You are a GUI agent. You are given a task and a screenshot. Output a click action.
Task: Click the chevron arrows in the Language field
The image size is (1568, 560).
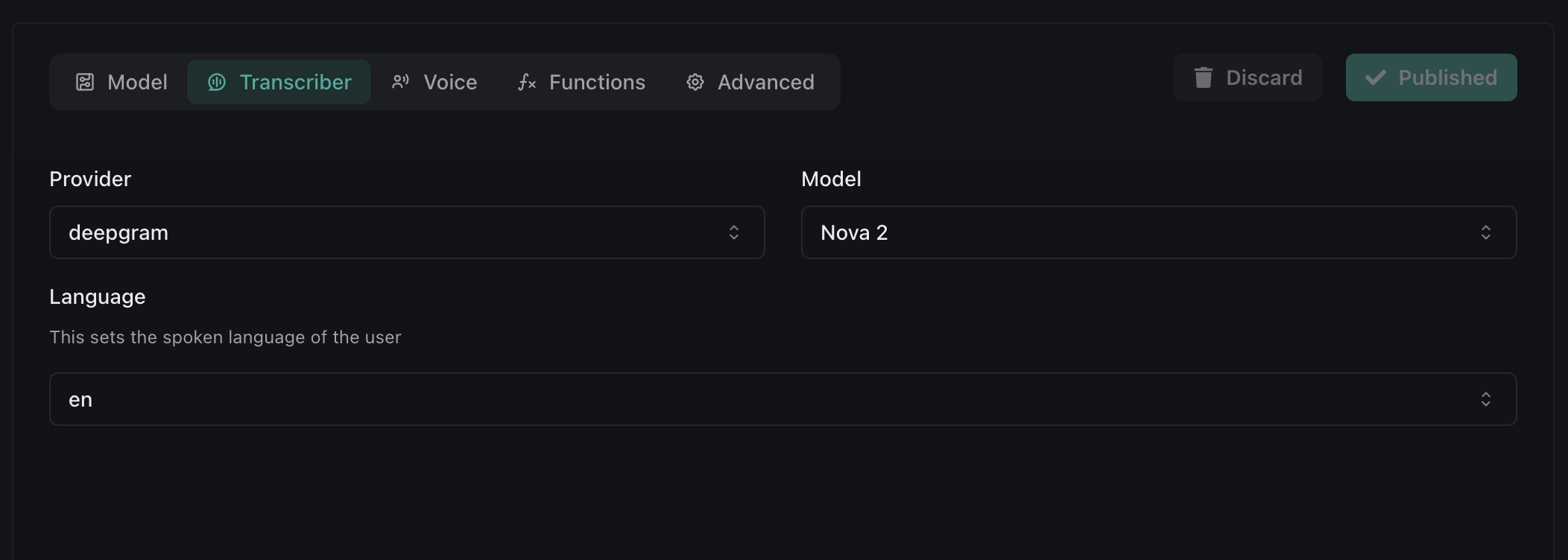point(1486,399)
